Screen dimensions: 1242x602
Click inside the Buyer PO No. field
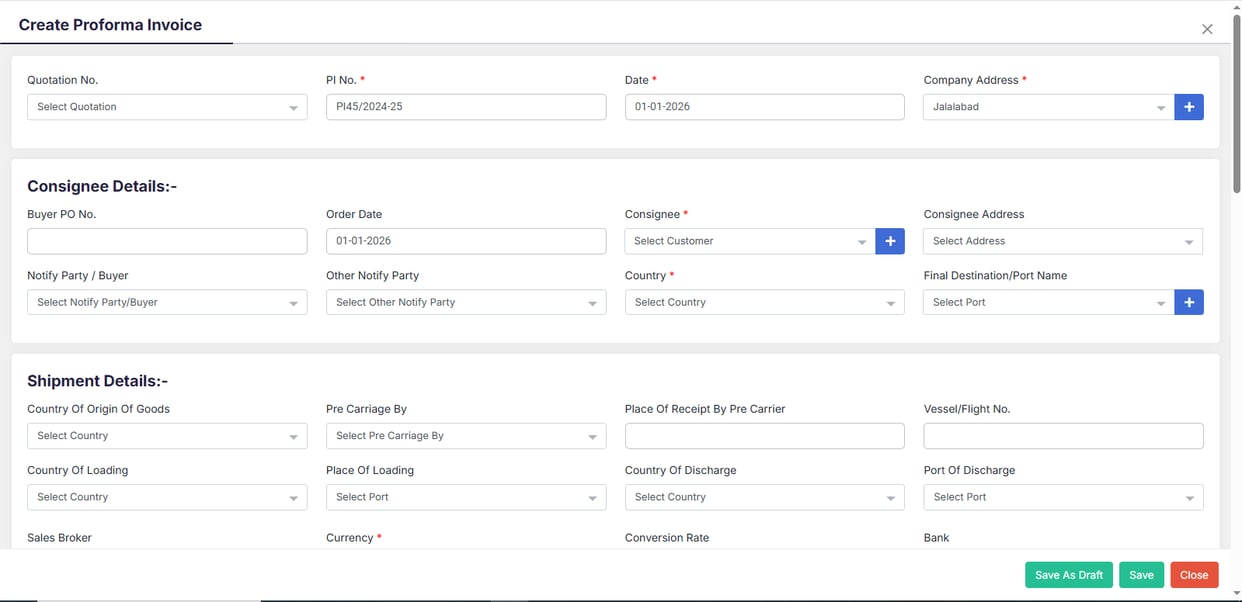tap(166, 240)
